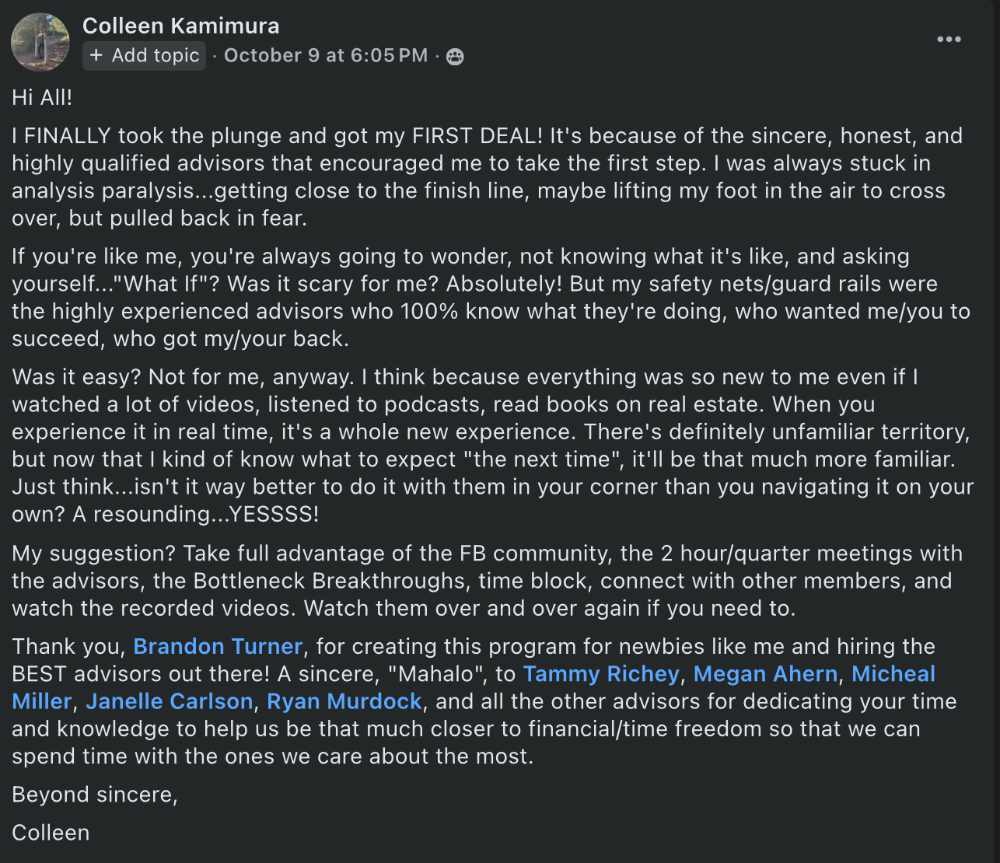Click the plus icon in Add topic
This screenshot has height=863, width=1000.
[x=96, y=56]
